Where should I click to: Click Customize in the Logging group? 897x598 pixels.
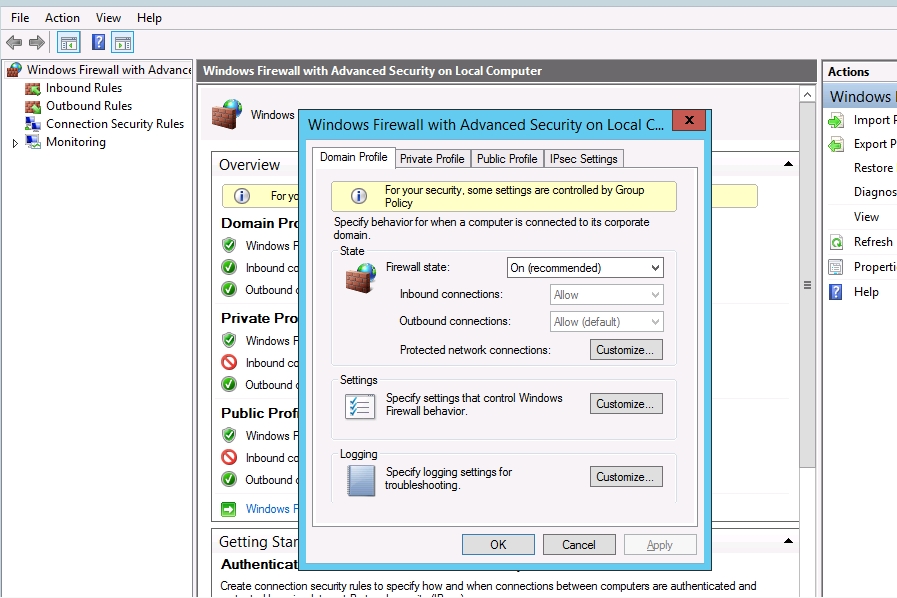tap(626, 477)
